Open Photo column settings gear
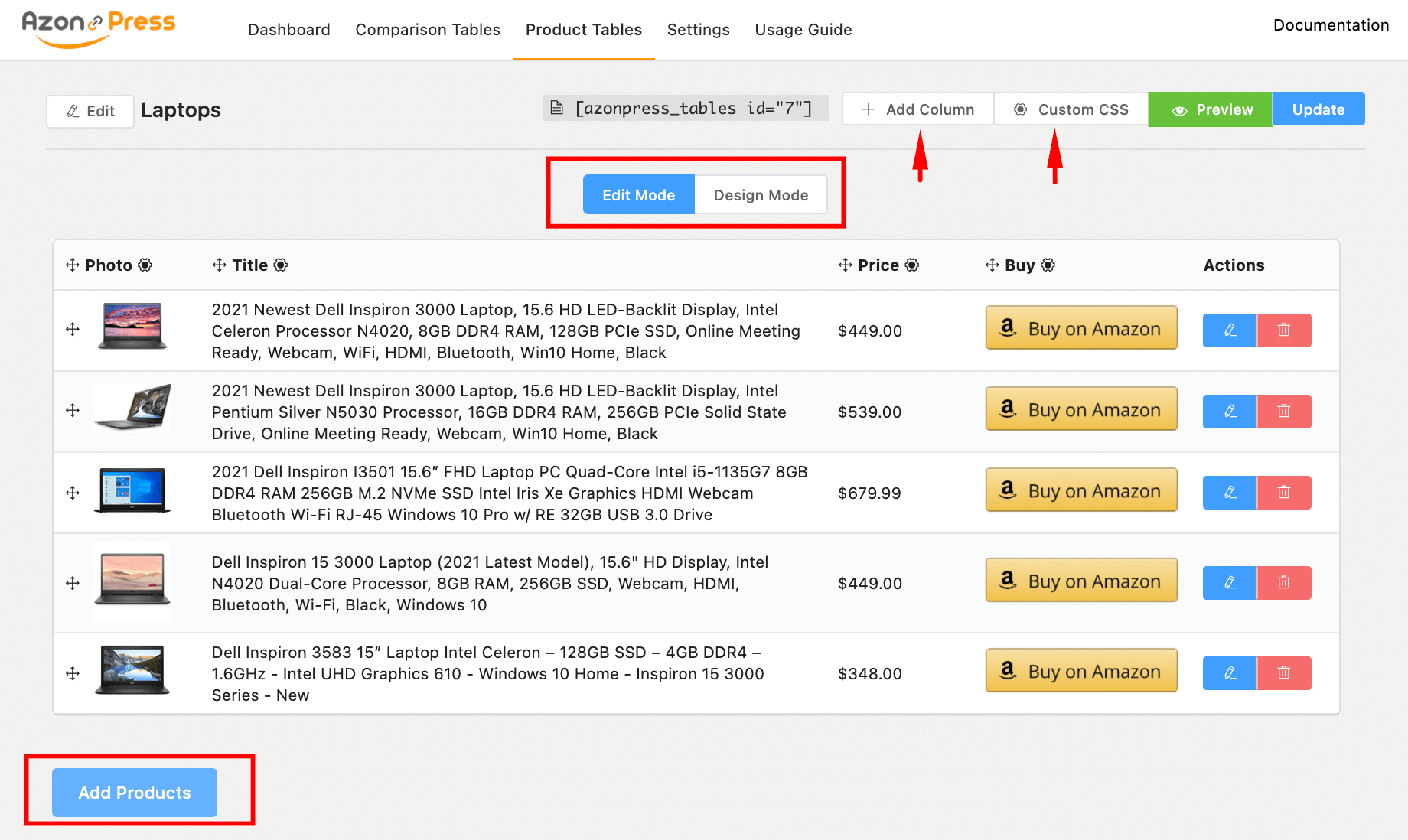 (145, 265)
